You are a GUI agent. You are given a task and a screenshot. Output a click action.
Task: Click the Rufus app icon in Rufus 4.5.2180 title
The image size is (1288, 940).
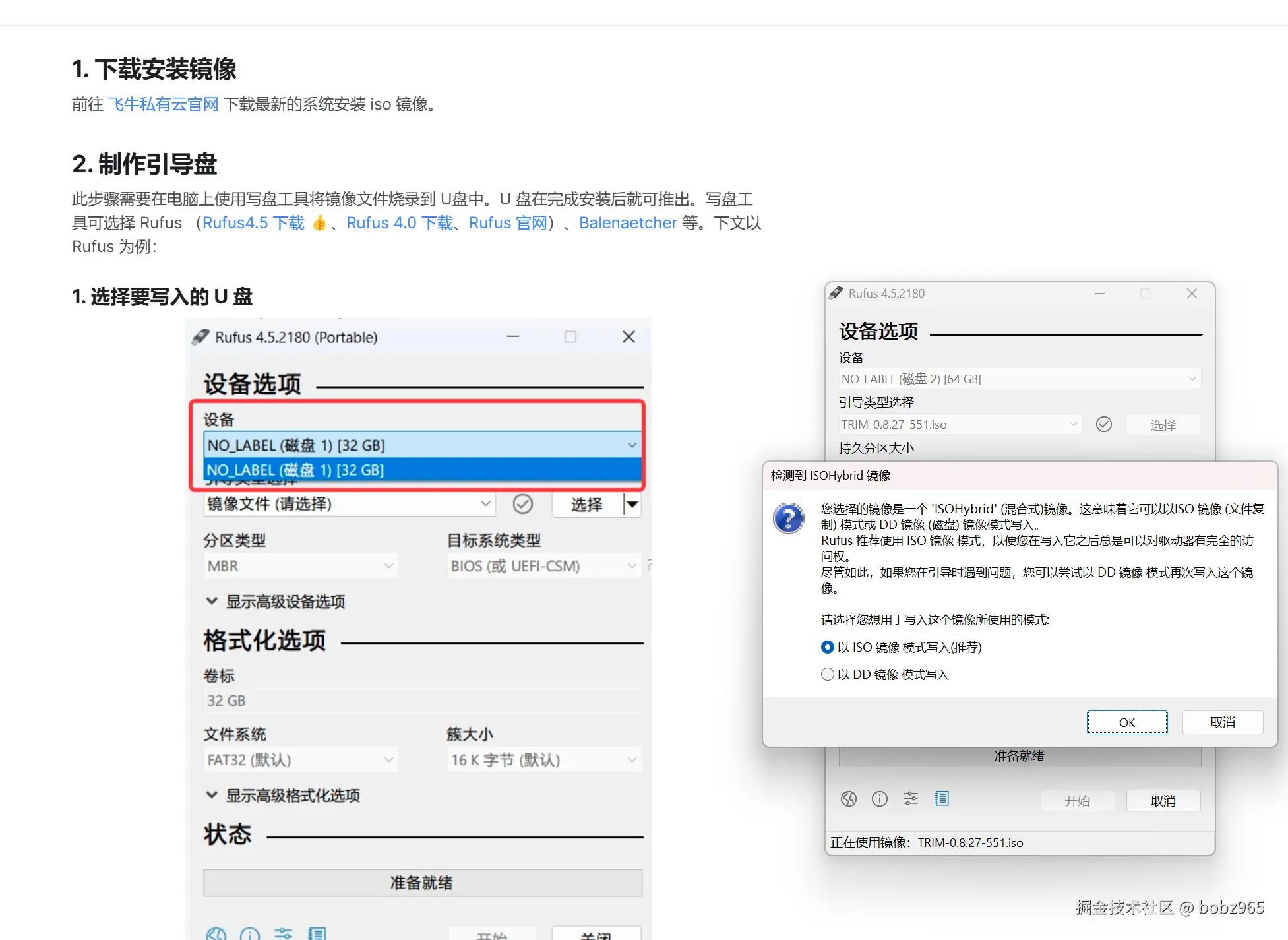[836, 293]
